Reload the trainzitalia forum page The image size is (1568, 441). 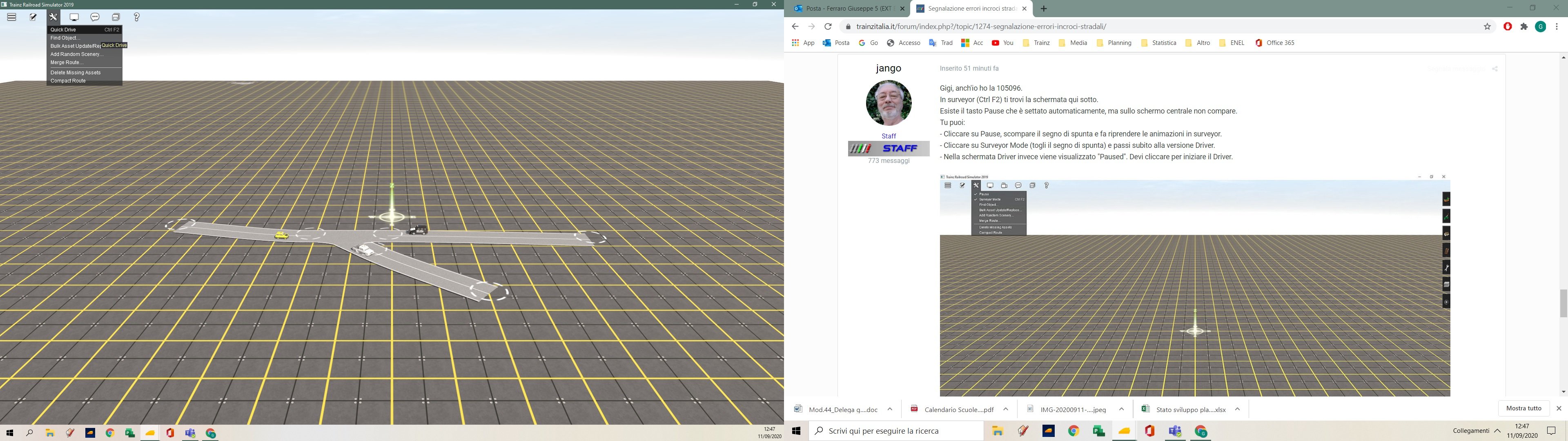pos(828,26)
